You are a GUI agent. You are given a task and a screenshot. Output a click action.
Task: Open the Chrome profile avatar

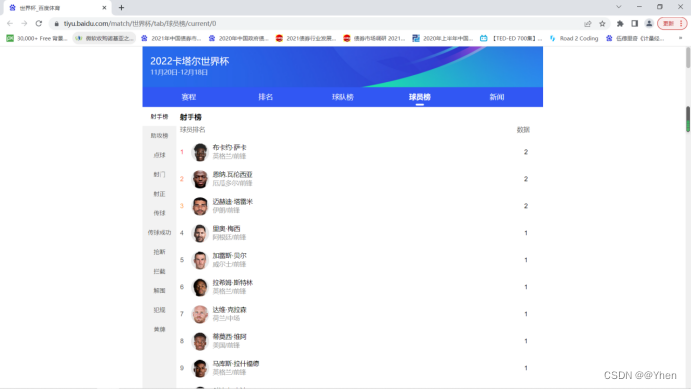pyautogui.click(x=649, y=24)
